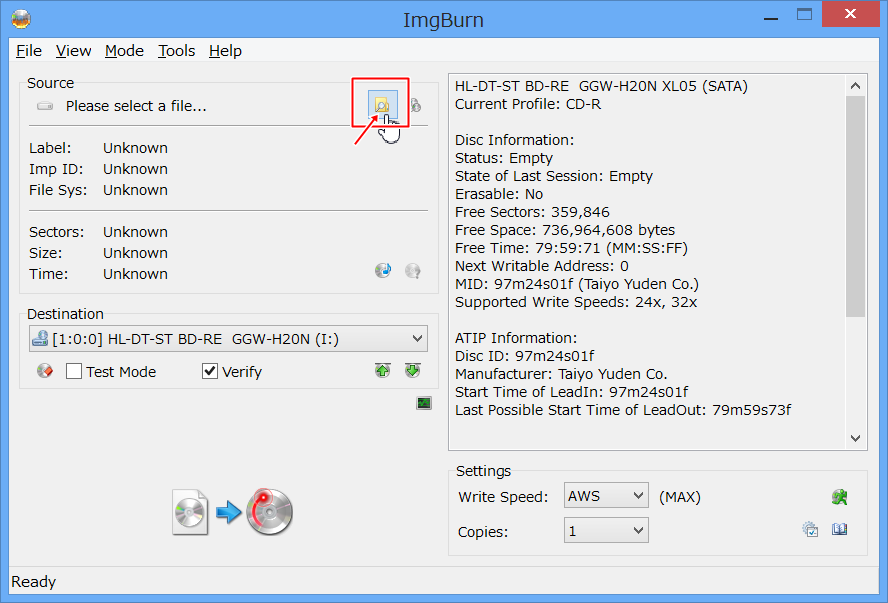The width and height of the screenshot is (888, 603).
Task: Click the 'Start Time of LeadIn: 97m24s01f' line
Action: tap(571, 392)
